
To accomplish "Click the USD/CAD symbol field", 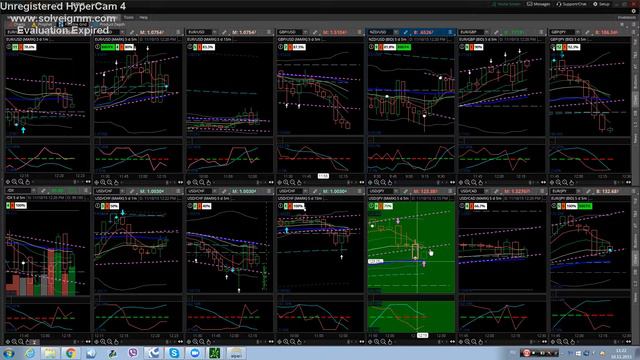I will [472, 191].
